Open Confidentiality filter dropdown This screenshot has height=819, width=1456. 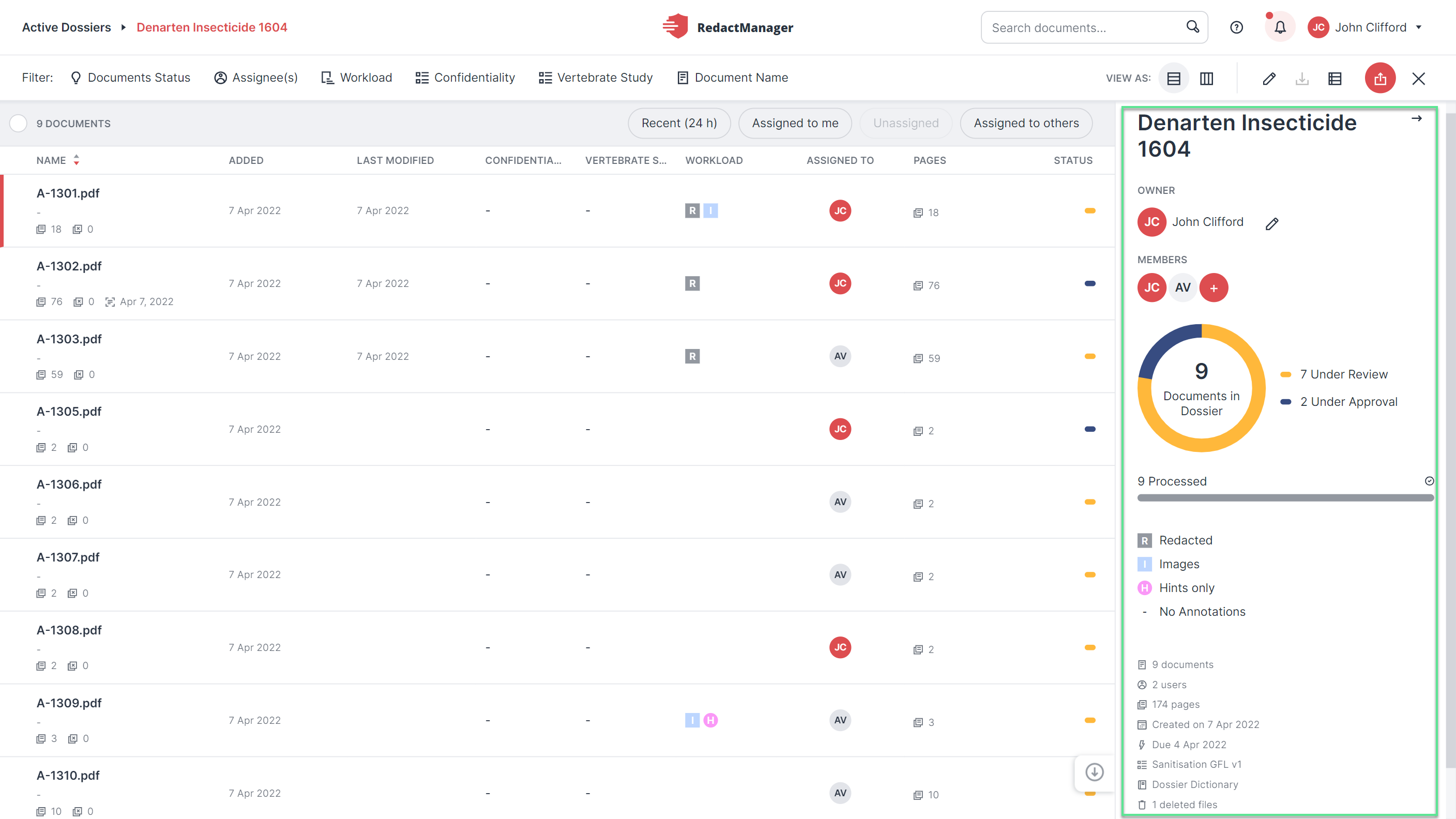[x=465, y=78]
